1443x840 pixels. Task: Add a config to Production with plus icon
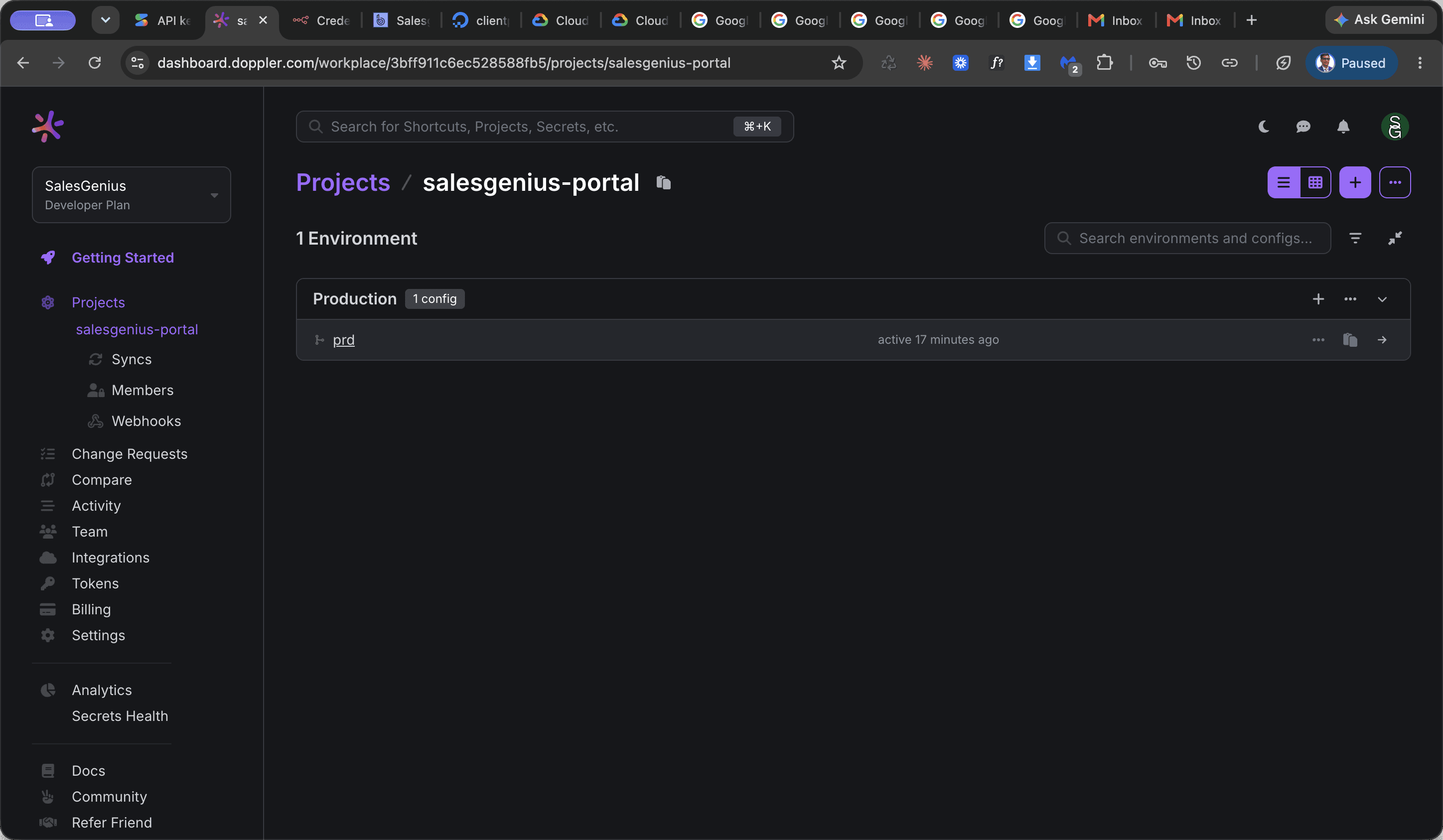point(1318,299)
